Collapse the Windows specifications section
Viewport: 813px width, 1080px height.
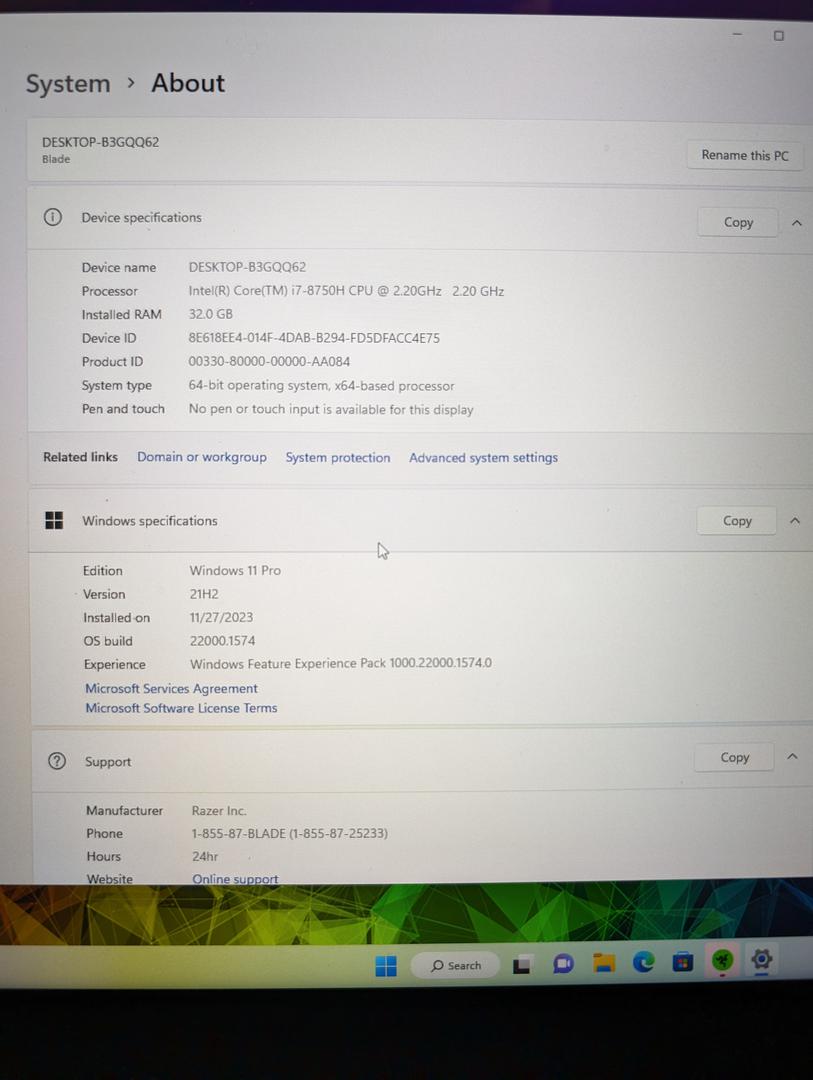pos(794,521)
